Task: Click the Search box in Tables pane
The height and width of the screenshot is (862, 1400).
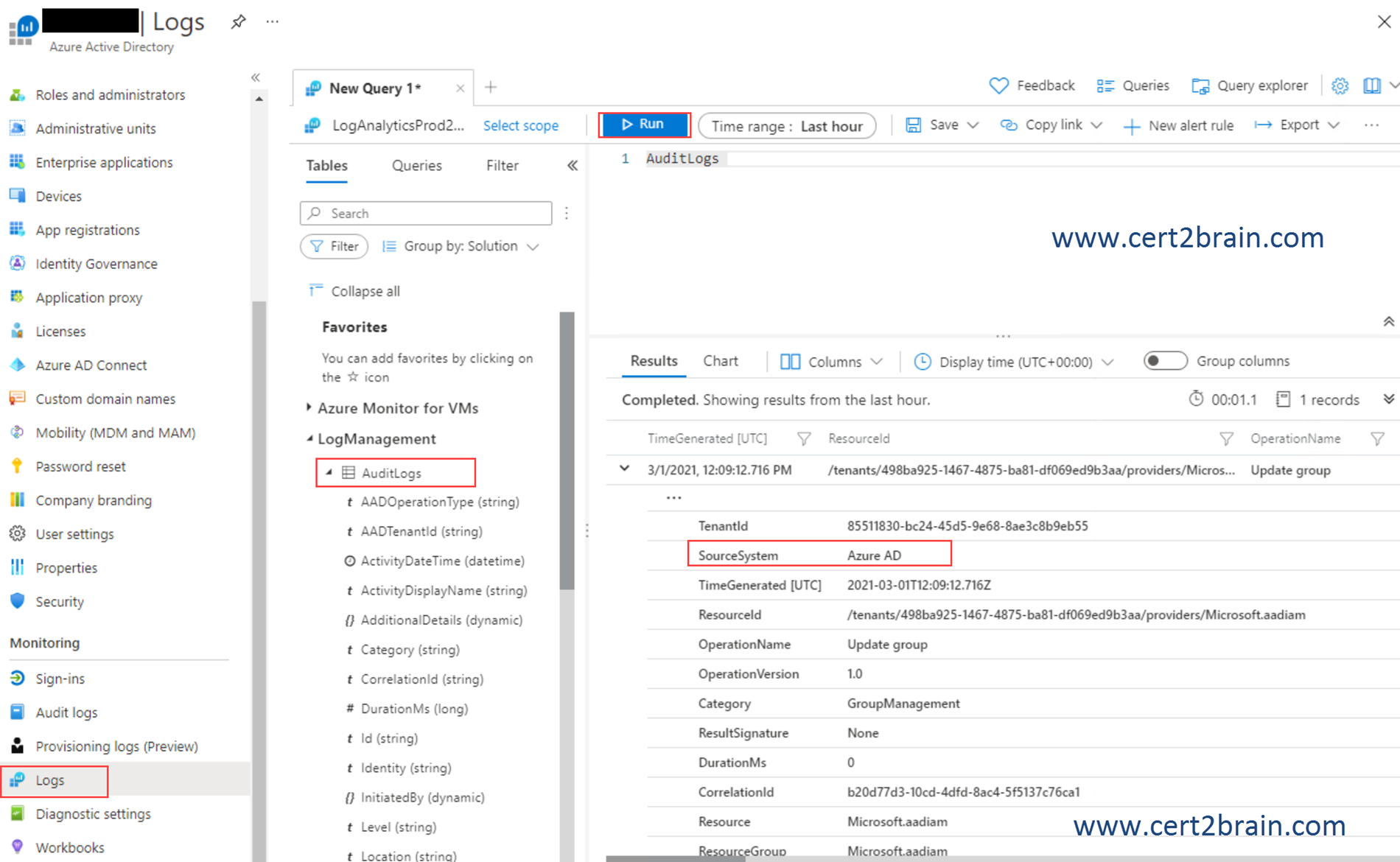Action: click(426, 213)
